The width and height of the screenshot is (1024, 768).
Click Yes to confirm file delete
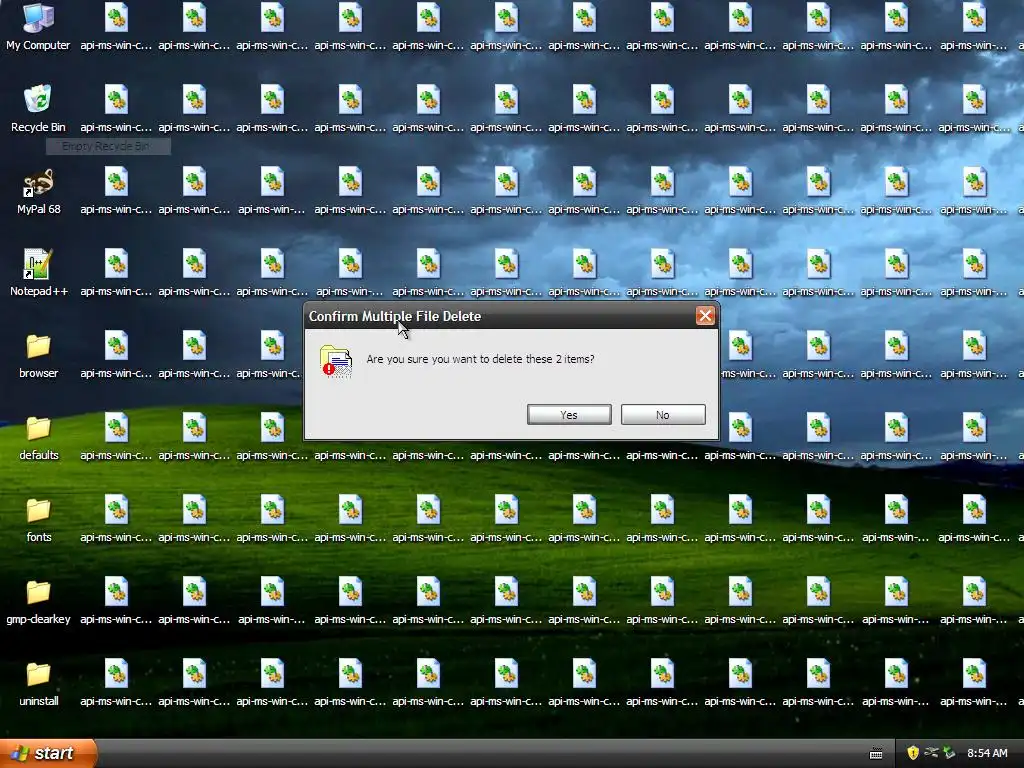point(569,415)
